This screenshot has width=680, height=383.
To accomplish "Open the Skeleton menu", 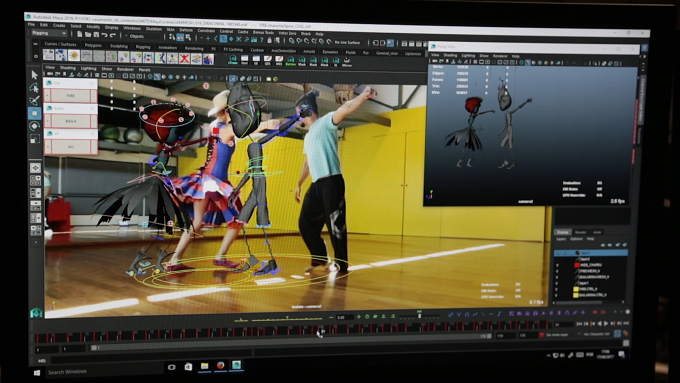I will click(153, 29).
